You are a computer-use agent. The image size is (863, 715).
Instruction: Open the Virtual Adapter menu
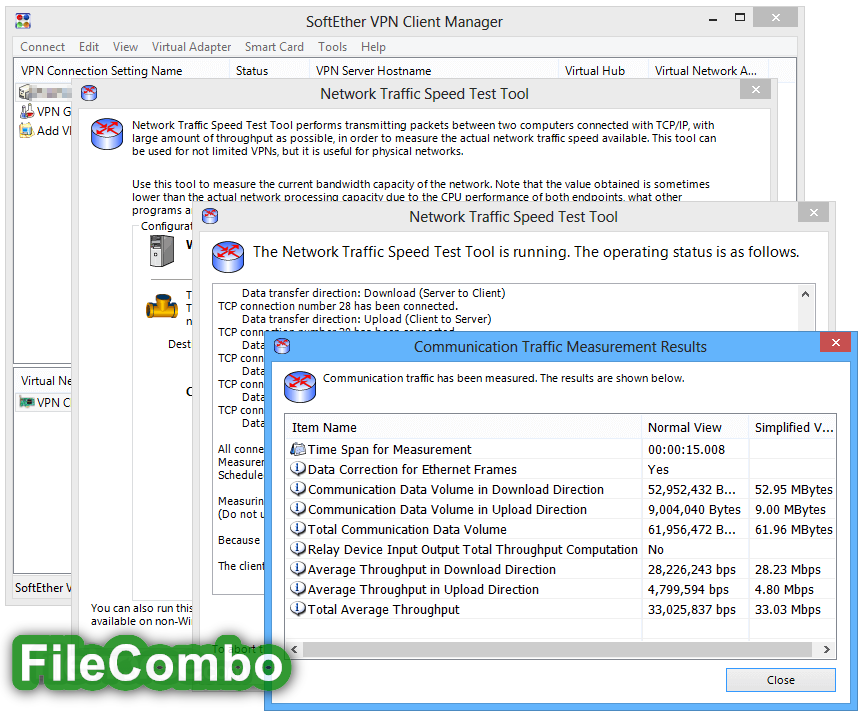191,47
